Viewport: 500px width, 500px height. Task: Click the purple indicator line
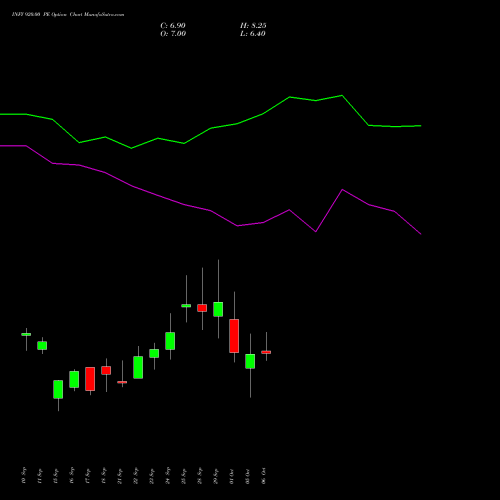click(211, 211)
